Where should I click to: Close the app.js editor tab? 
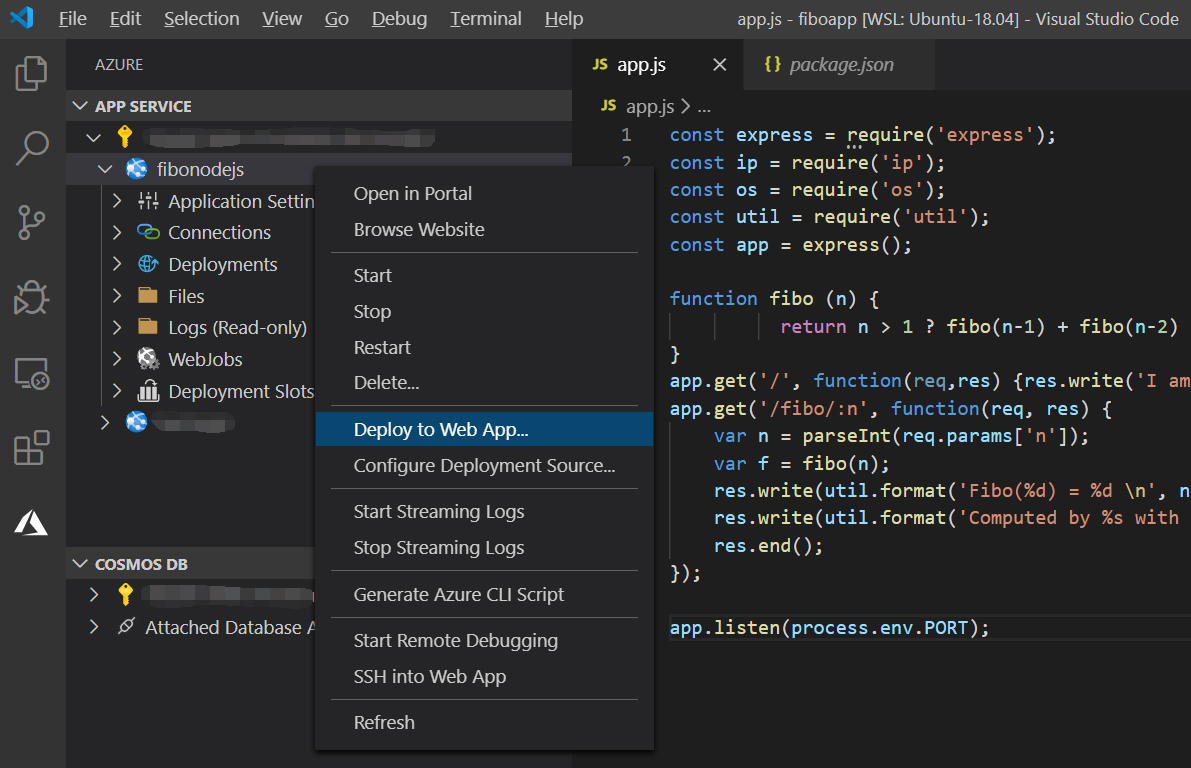(x=719, y=65)
